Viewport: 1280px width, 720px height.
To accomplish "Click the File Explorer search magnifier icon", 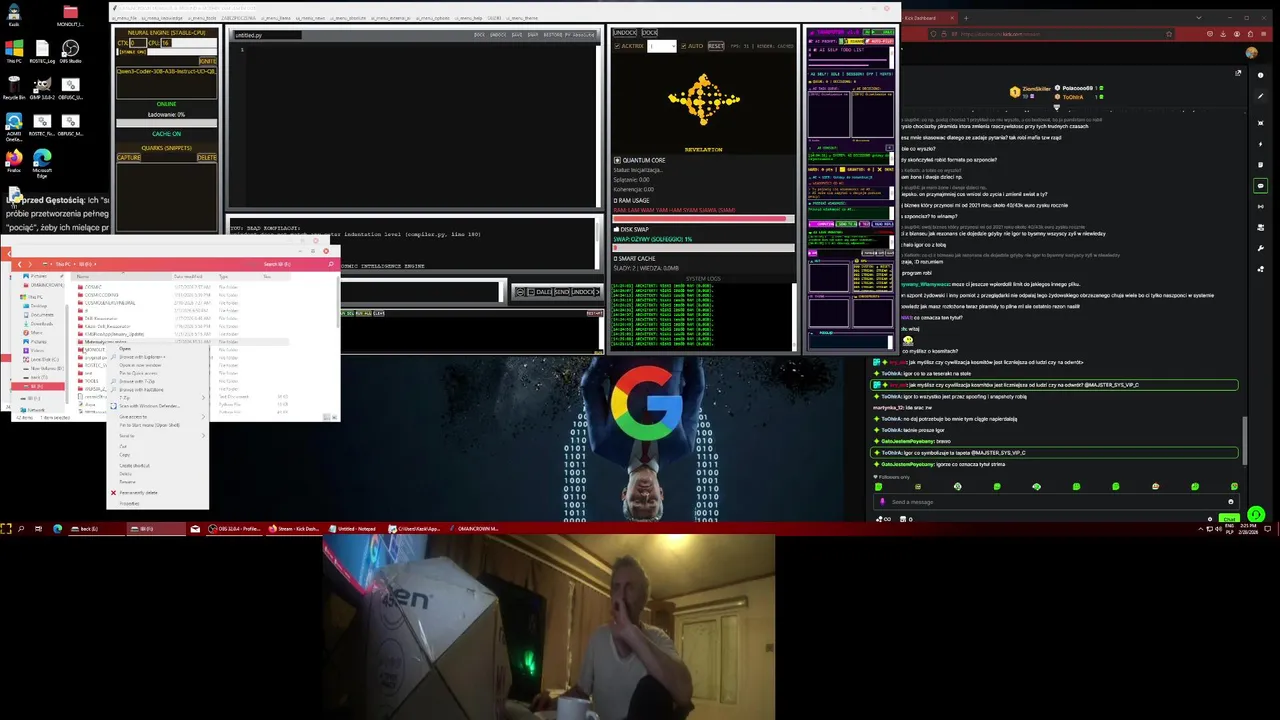I will (x=331, y=264).
